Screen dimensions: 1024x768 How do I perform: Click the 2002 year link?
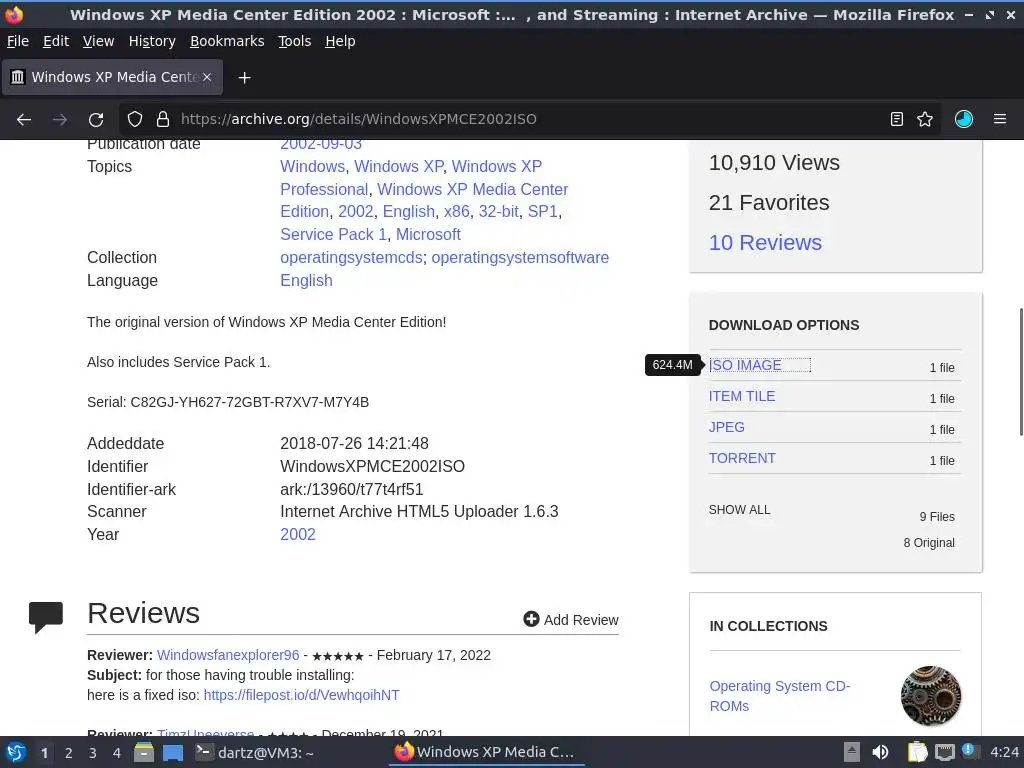298,534
